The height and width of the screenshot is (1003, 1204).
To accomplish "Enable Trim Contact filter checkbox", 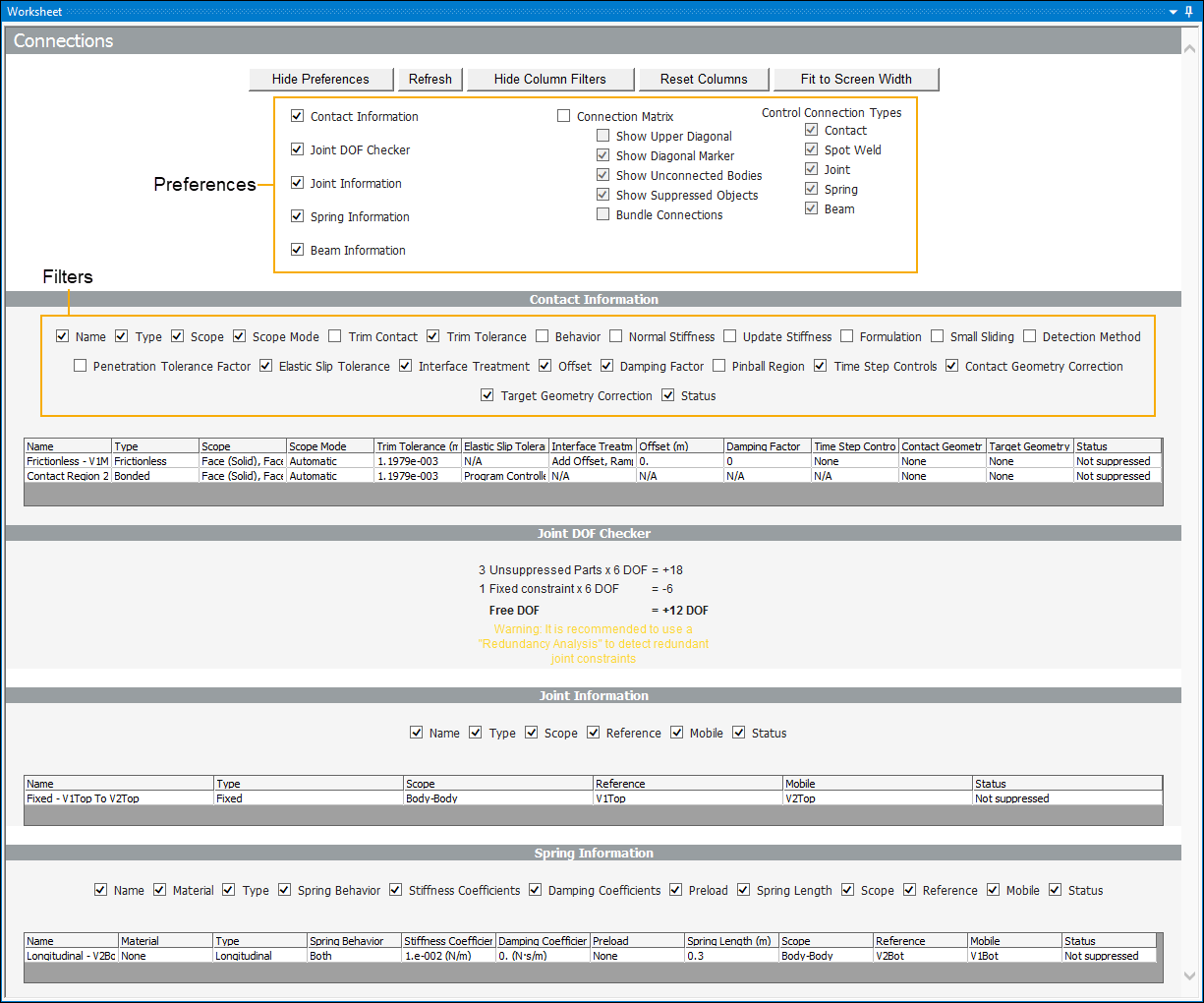I will 335,336.
